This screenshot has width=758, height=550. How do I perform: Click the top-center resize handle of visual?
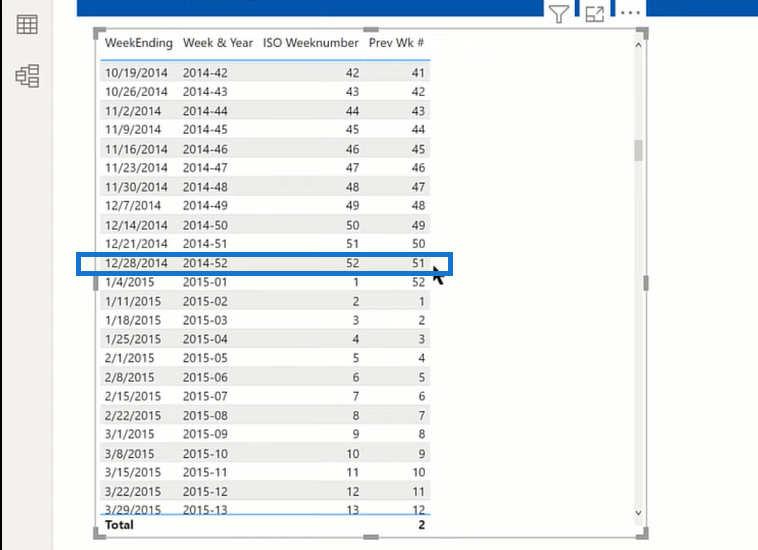pyautogui.click(x=371, y=30)
